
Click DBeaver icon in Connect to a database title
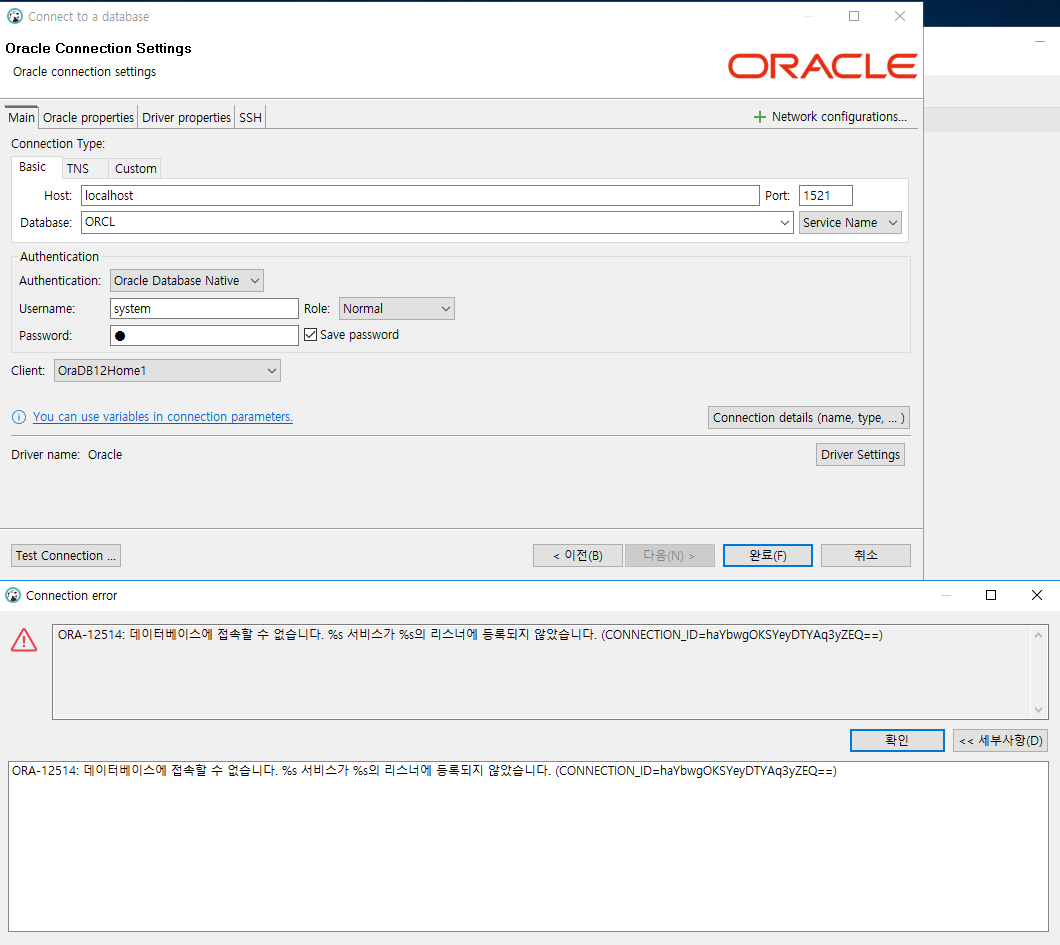(15, 16)
